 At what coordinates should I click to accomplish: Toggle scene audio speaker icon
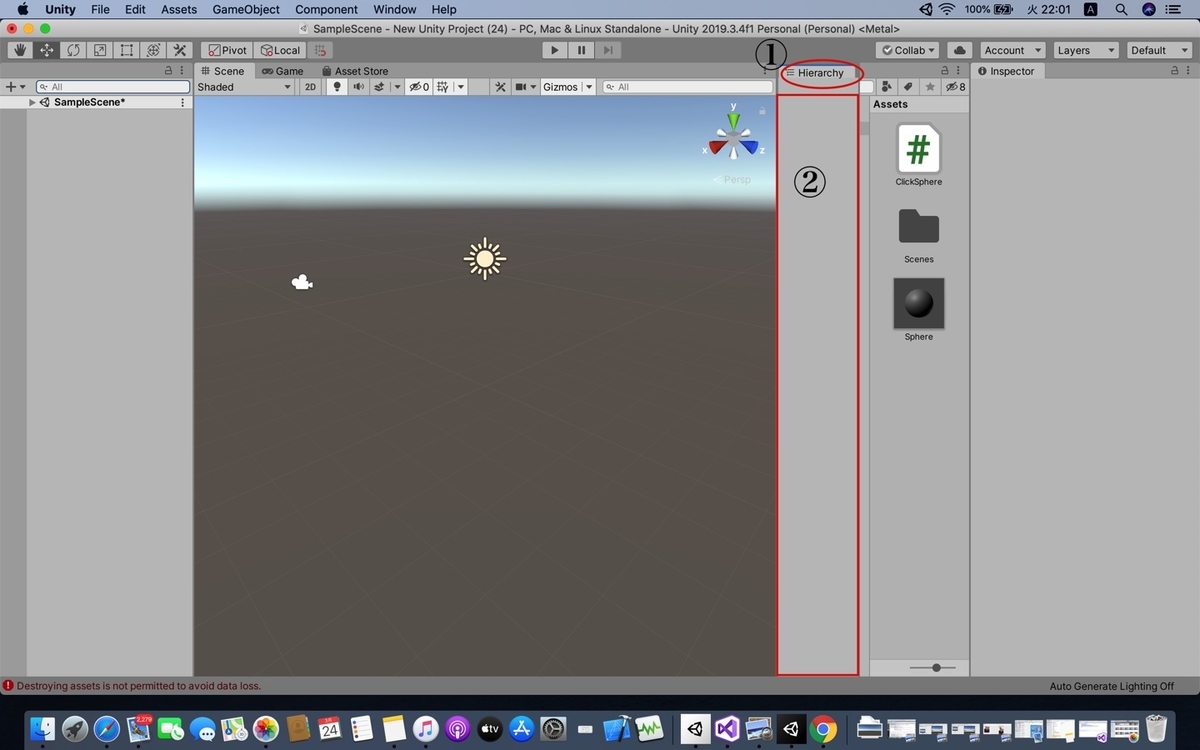(x=358, y=87)
